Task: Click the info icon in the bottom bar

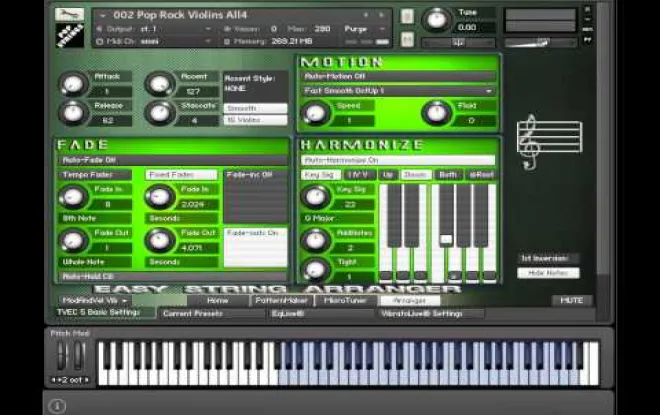Action: tap(57, 406)
